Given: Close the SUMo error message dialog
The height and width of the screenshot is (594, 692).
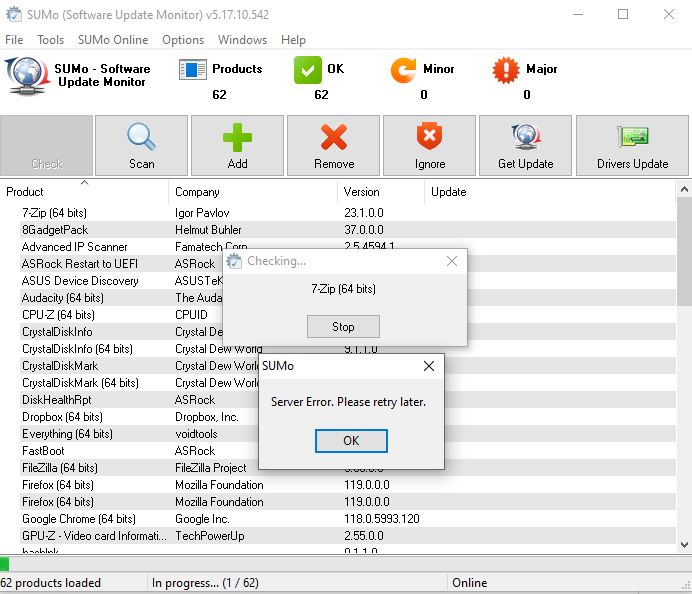Looking at the screenshot, I should 429,366.
